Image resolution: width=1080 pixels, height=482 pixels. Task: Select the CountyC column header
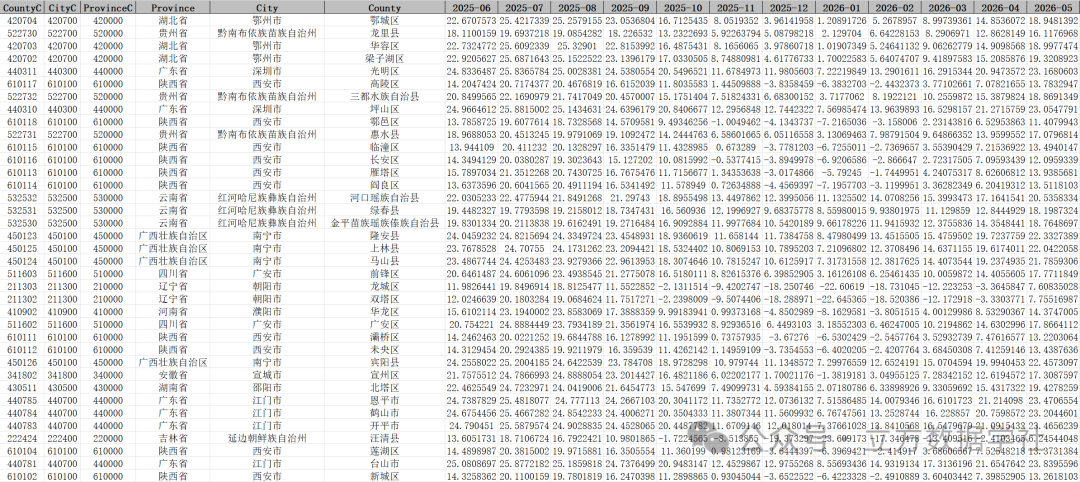pos(22,8)
